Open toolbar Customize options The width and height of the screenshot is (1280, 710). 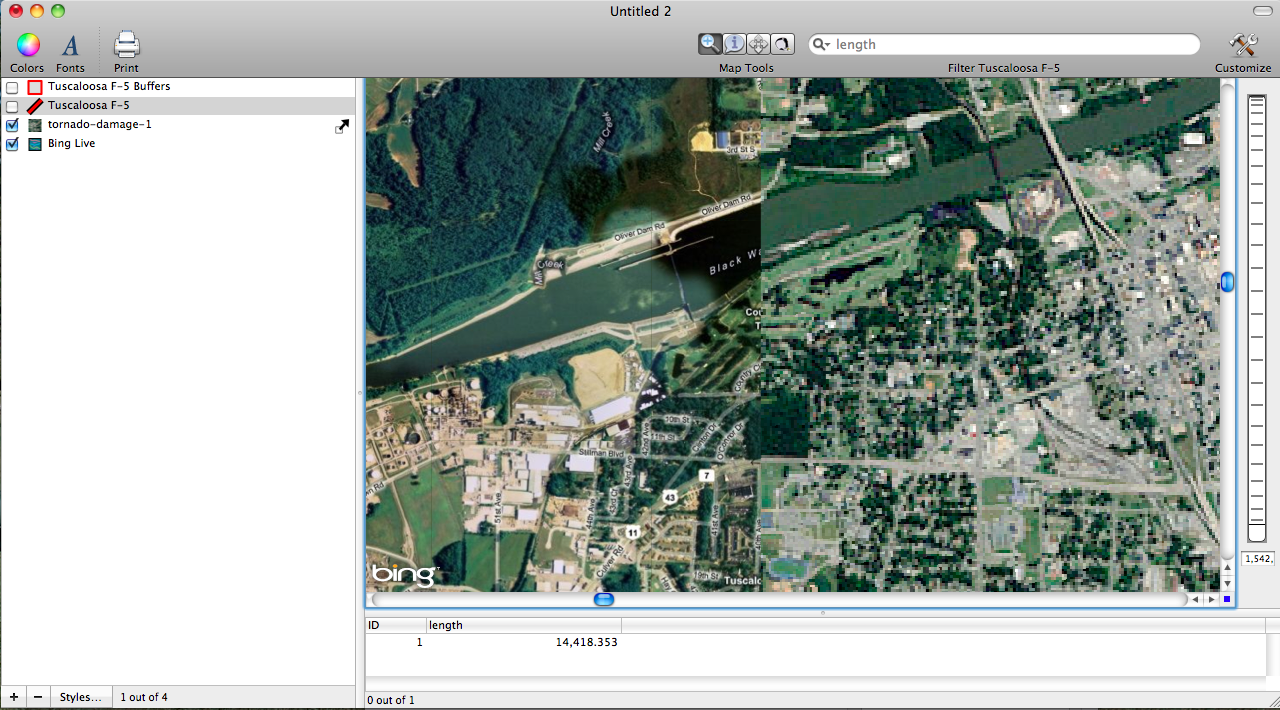(1243, 44)
